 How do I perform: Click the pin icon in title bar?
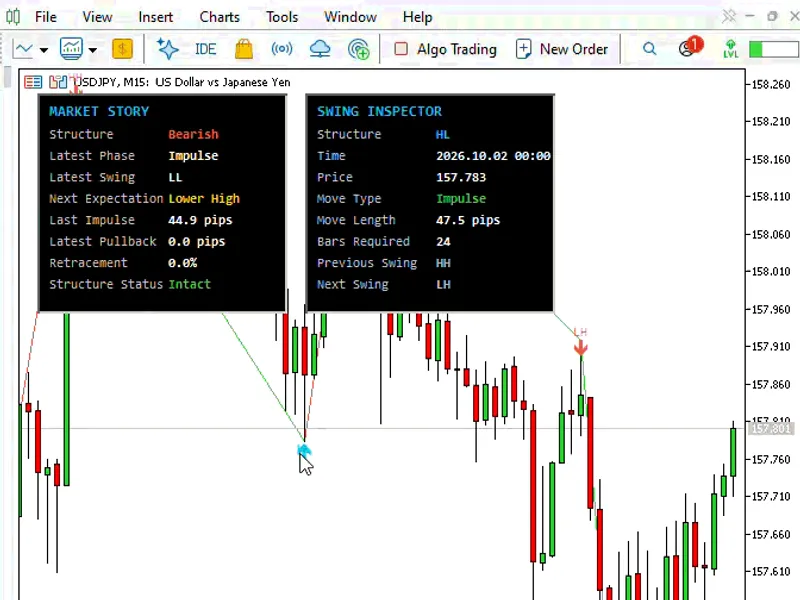pos(729,17)
